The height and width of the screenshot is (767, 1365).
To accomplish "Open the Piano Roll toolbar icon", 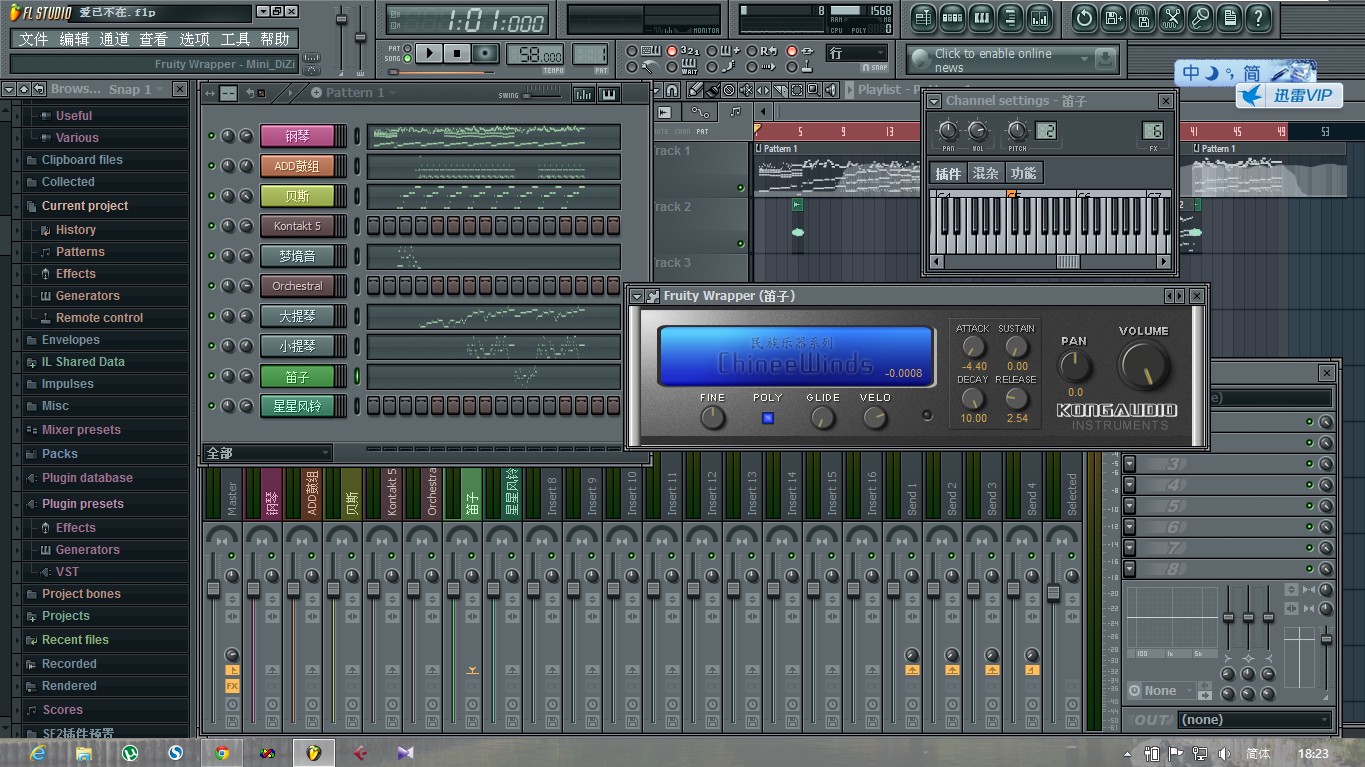I will point(981,17).
